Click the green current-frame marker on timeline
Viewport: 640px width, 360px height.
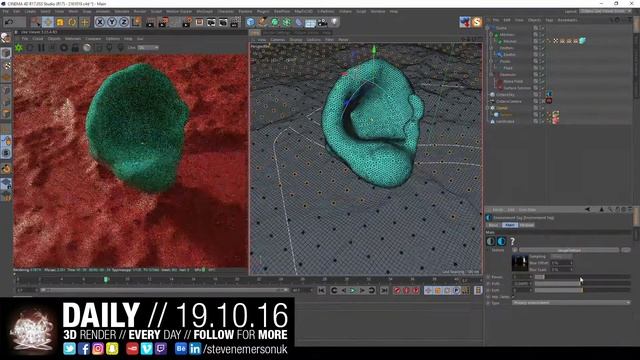click(x=106, y=280)
